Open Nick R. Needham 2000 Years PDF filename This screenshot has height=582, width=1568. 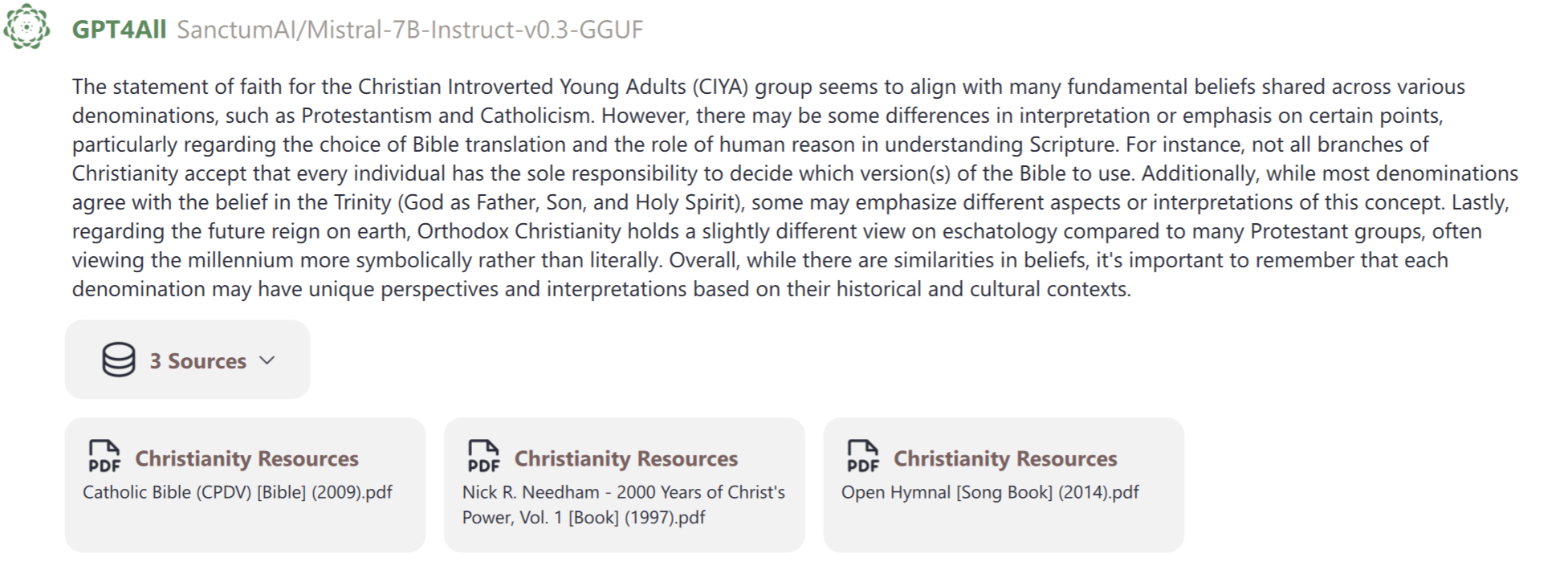pos(623,504)
